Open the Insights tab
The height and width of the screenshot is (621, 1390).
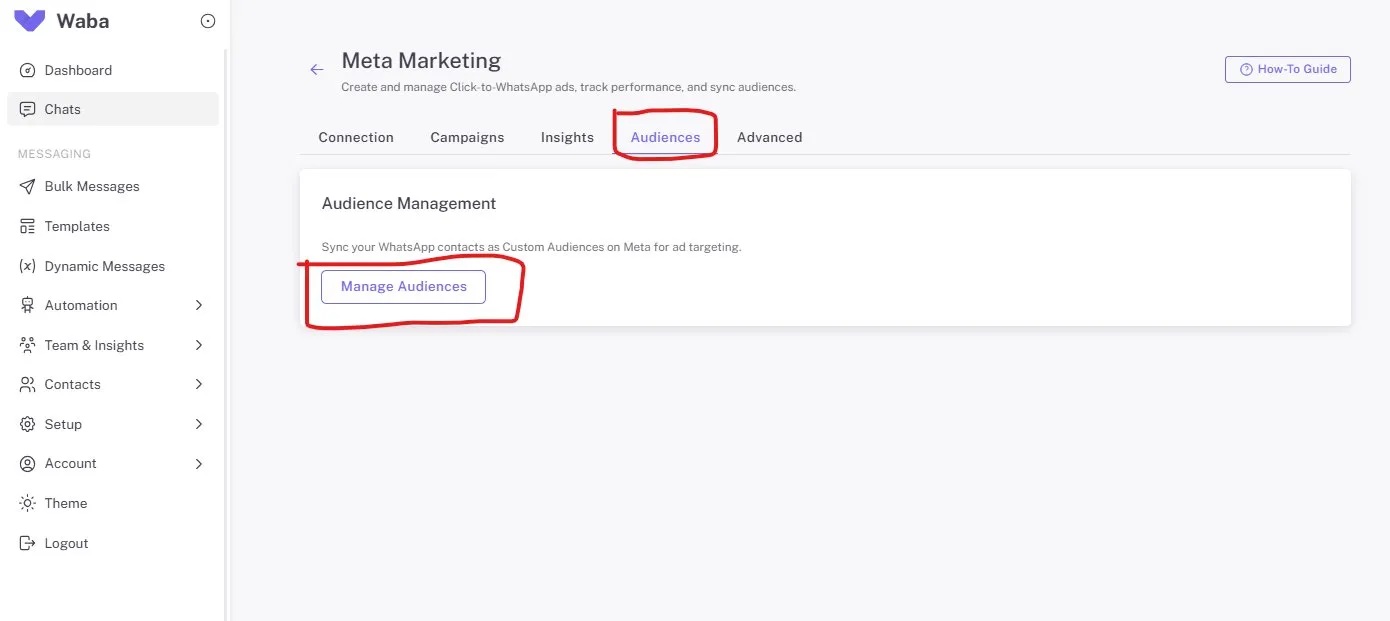pos(567,137)
